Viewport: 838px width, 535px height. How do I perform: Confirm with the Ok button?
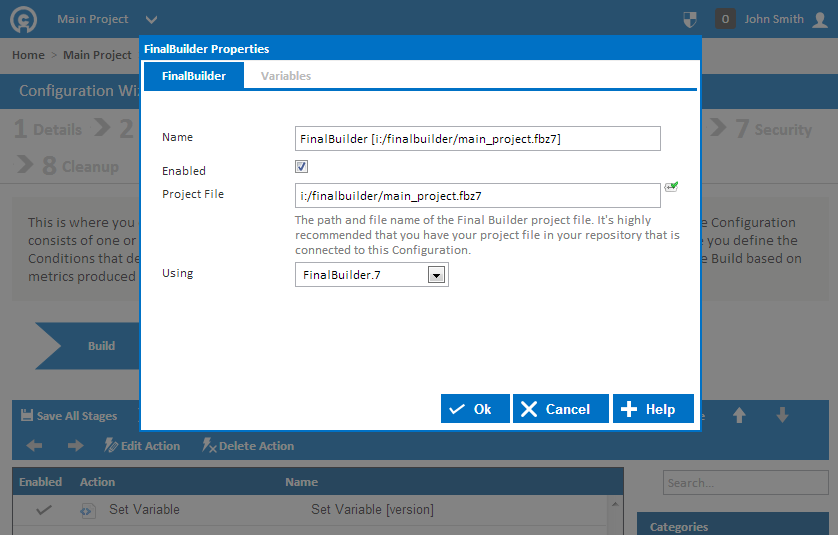(475, 409)
